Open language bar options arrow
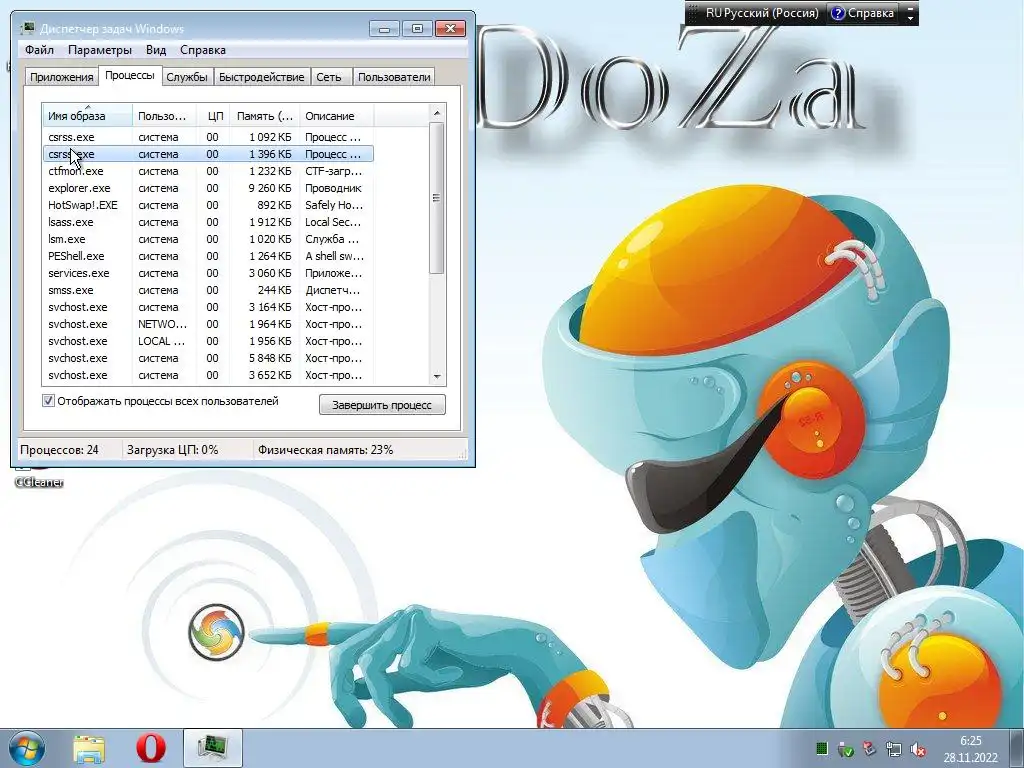The width and height of the screenshot is (1024, 768). [x=910, y=18]
